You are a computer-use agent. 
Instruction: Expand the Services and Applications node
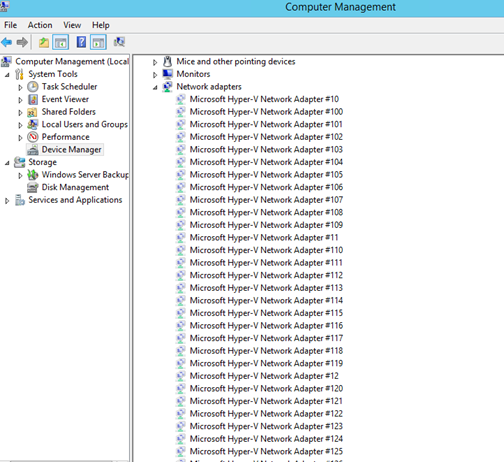pyautogui.click(x=7, y=201)
